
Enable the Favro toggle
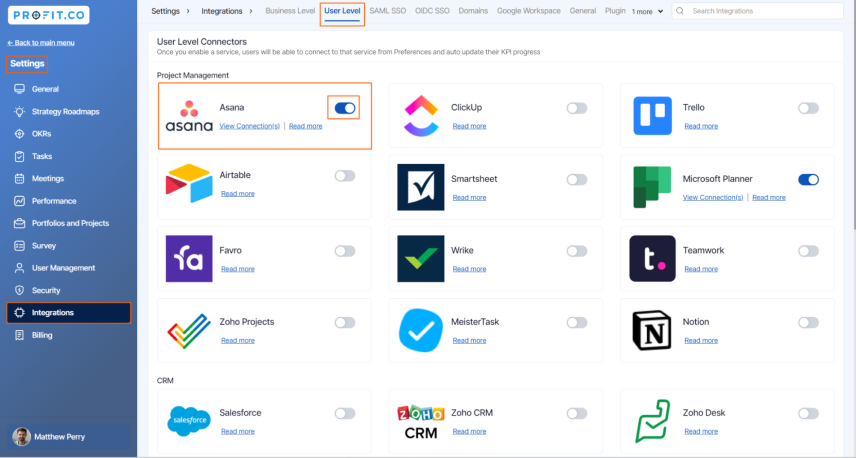345,251
